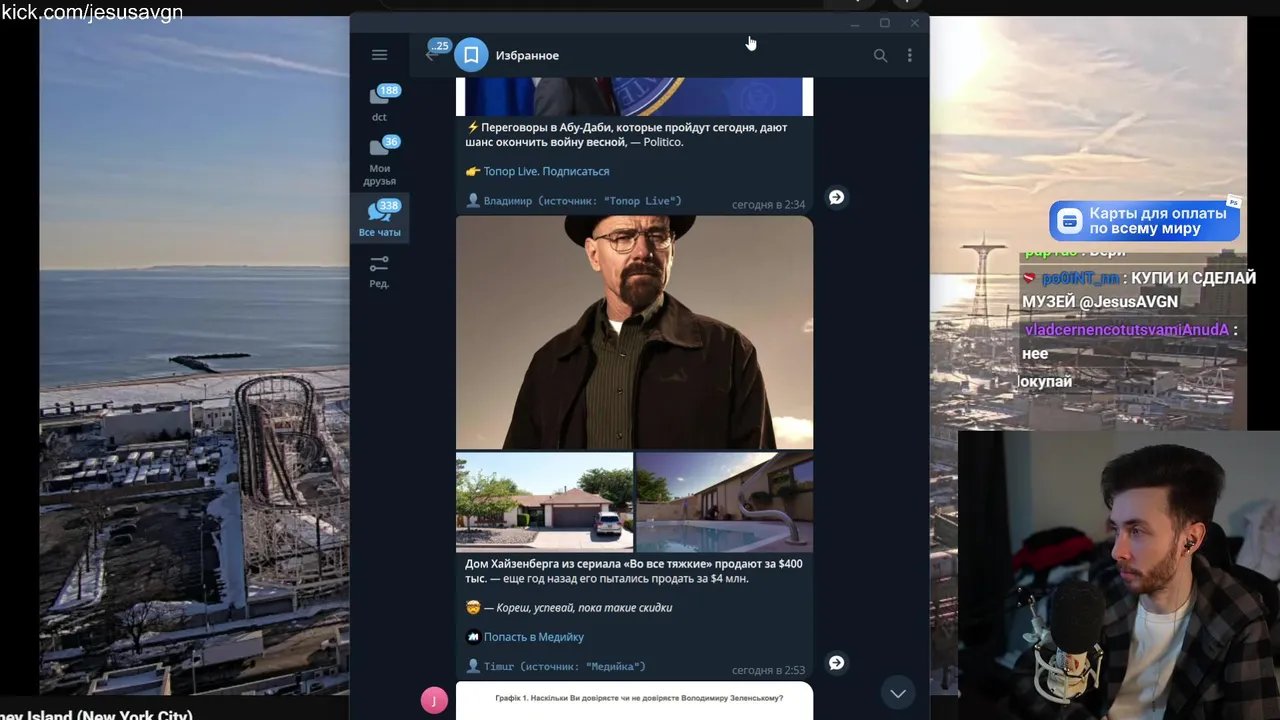Click the Карты для оплаты по всему миру banner
The image size is (1280, 720).
pyautogui.click(x=1144, y=221)
